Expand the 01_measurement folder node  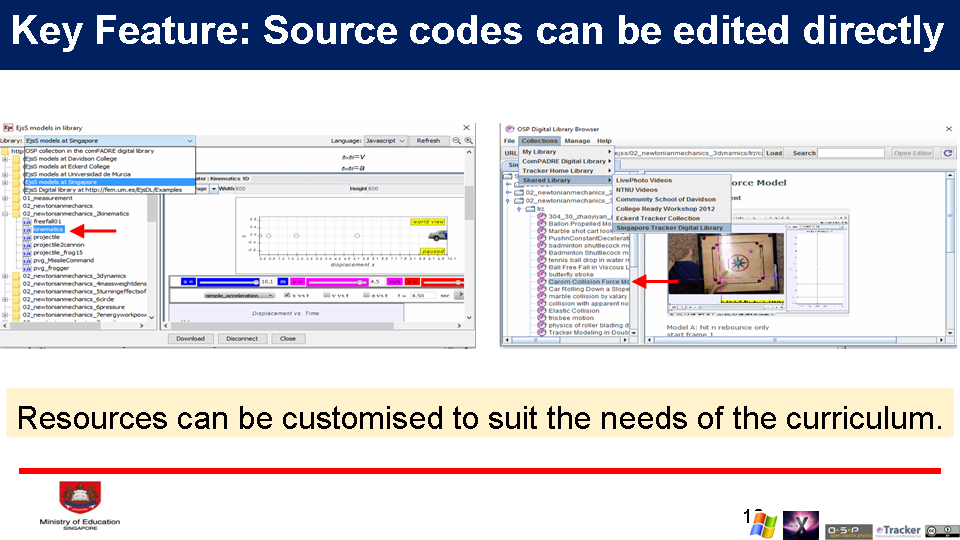[x=5, y=198]
